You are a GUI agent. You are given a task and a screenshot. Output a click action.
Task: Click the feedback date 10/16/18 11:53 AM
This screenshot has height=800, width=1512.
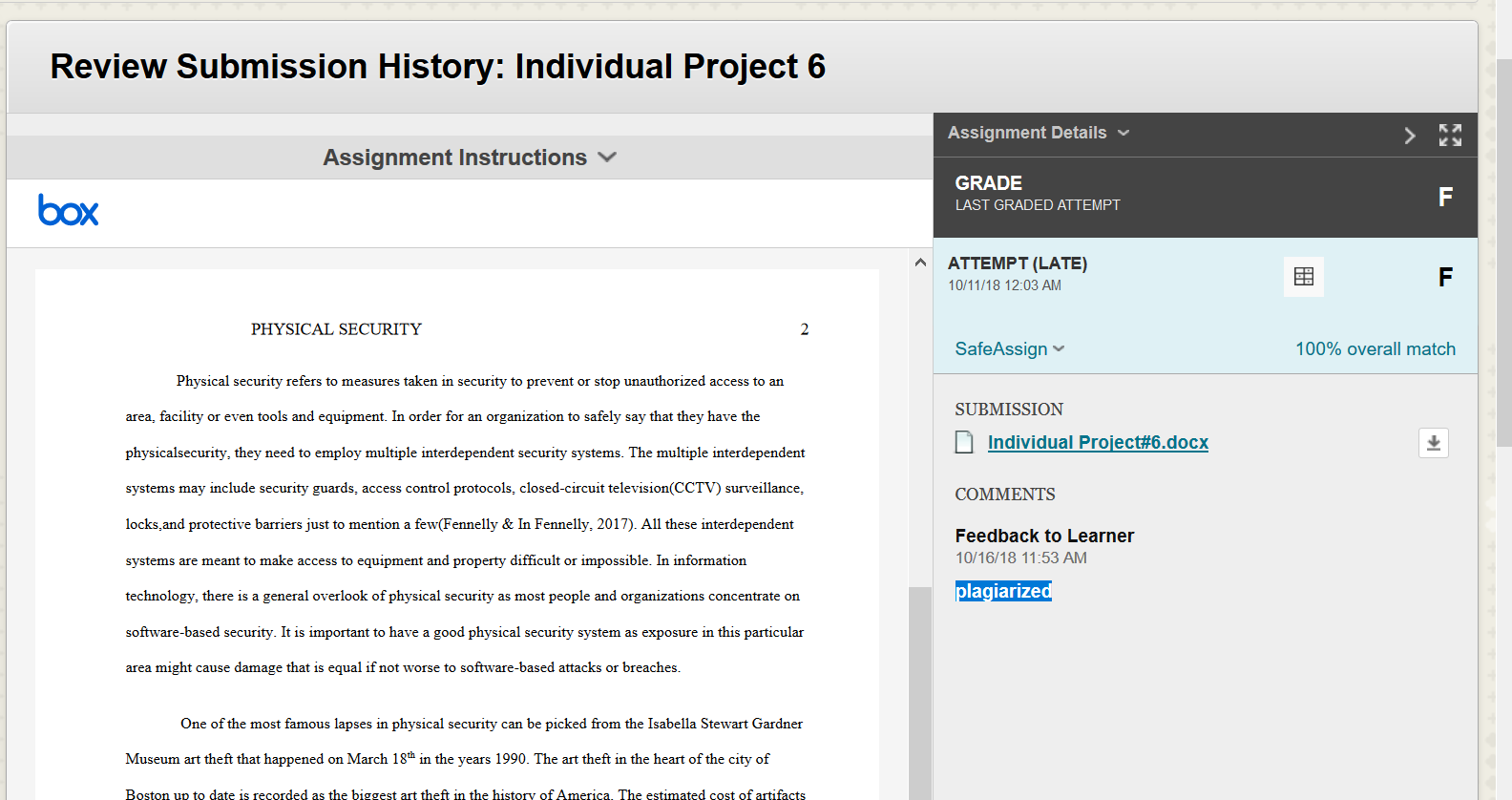click(1020, 558)
